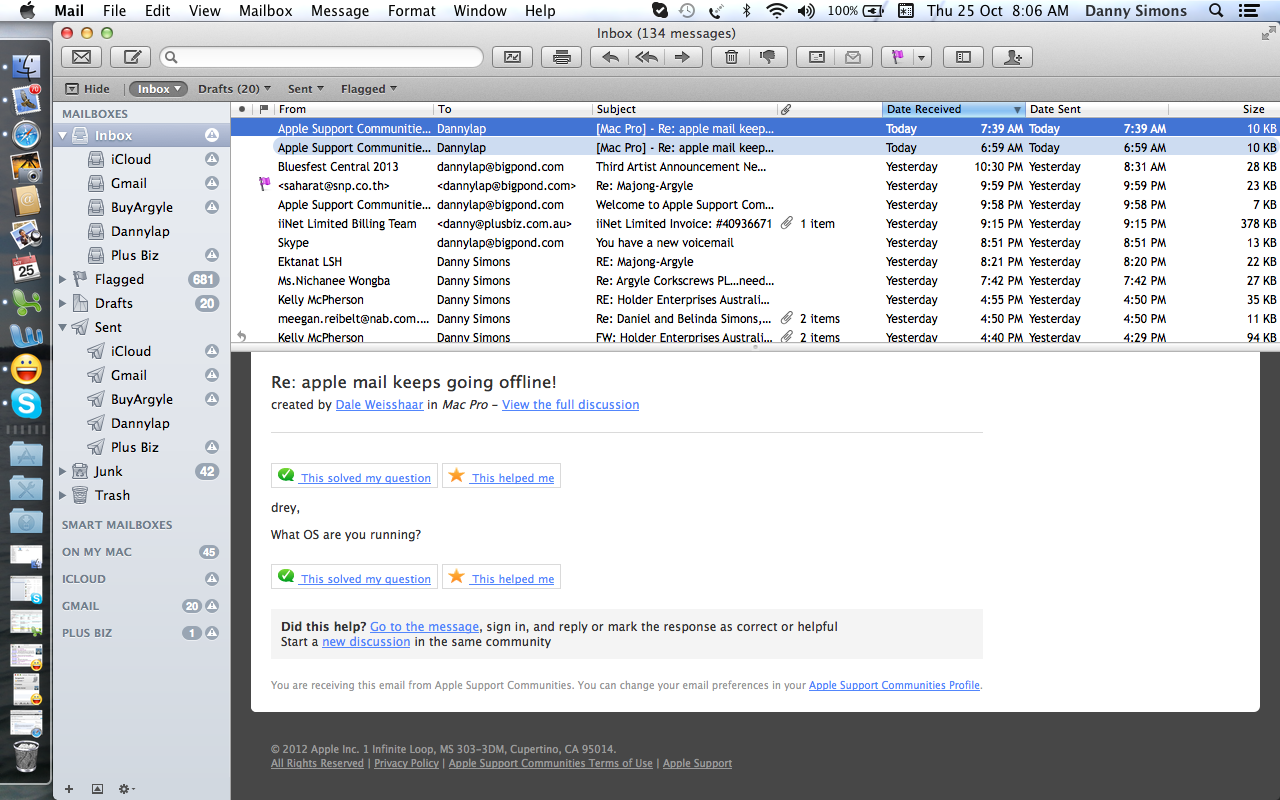Viewport: 1280px width, 800px height.
Task: Click 'This helped me' below 'What OS are you running?'
Action: [x=501, y=578]
